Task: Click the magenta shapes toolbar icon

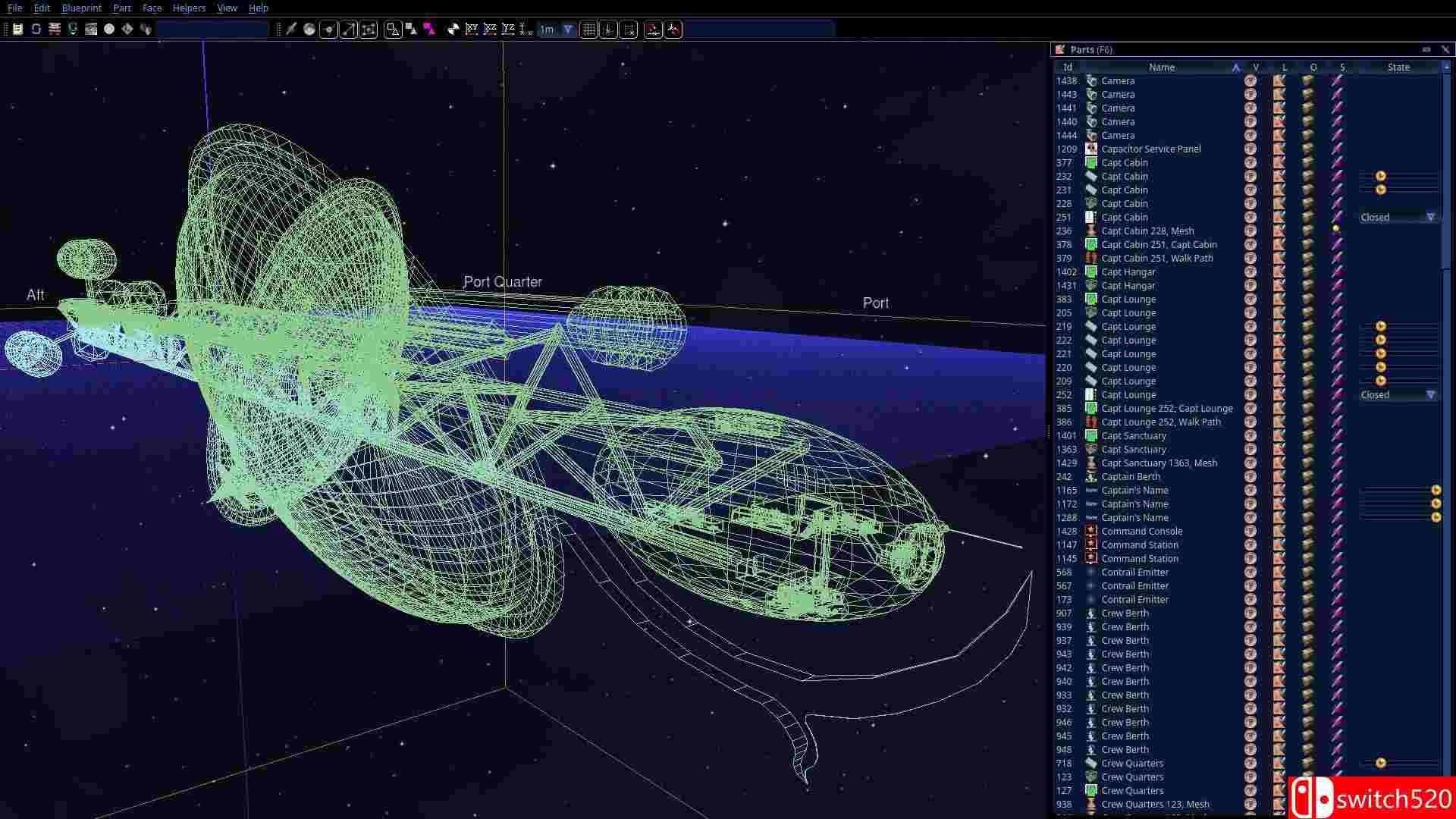Action: (429, 30)
